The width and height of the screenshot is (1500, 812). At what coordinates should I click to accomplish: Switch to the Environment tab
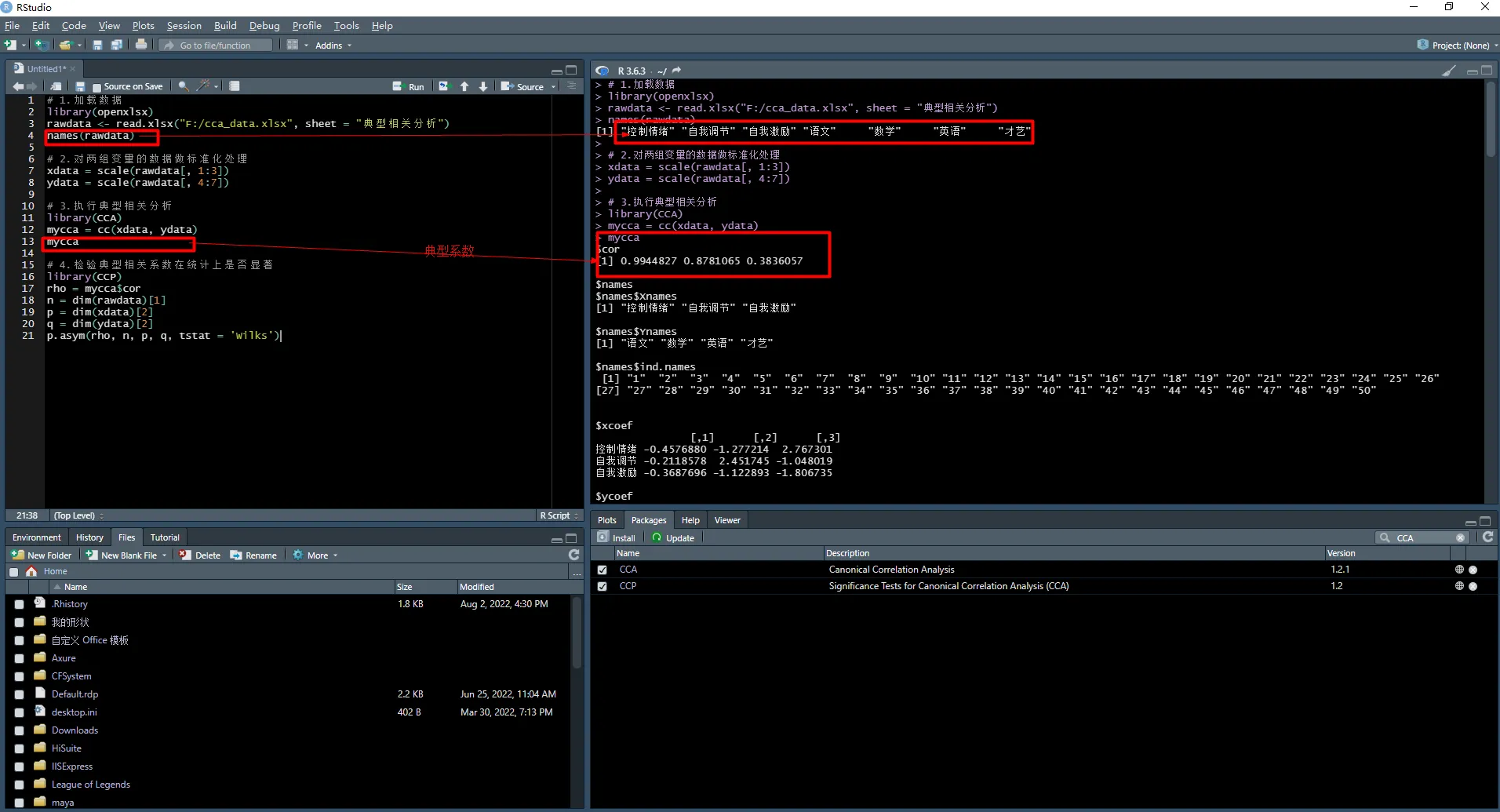click(37, 537)
